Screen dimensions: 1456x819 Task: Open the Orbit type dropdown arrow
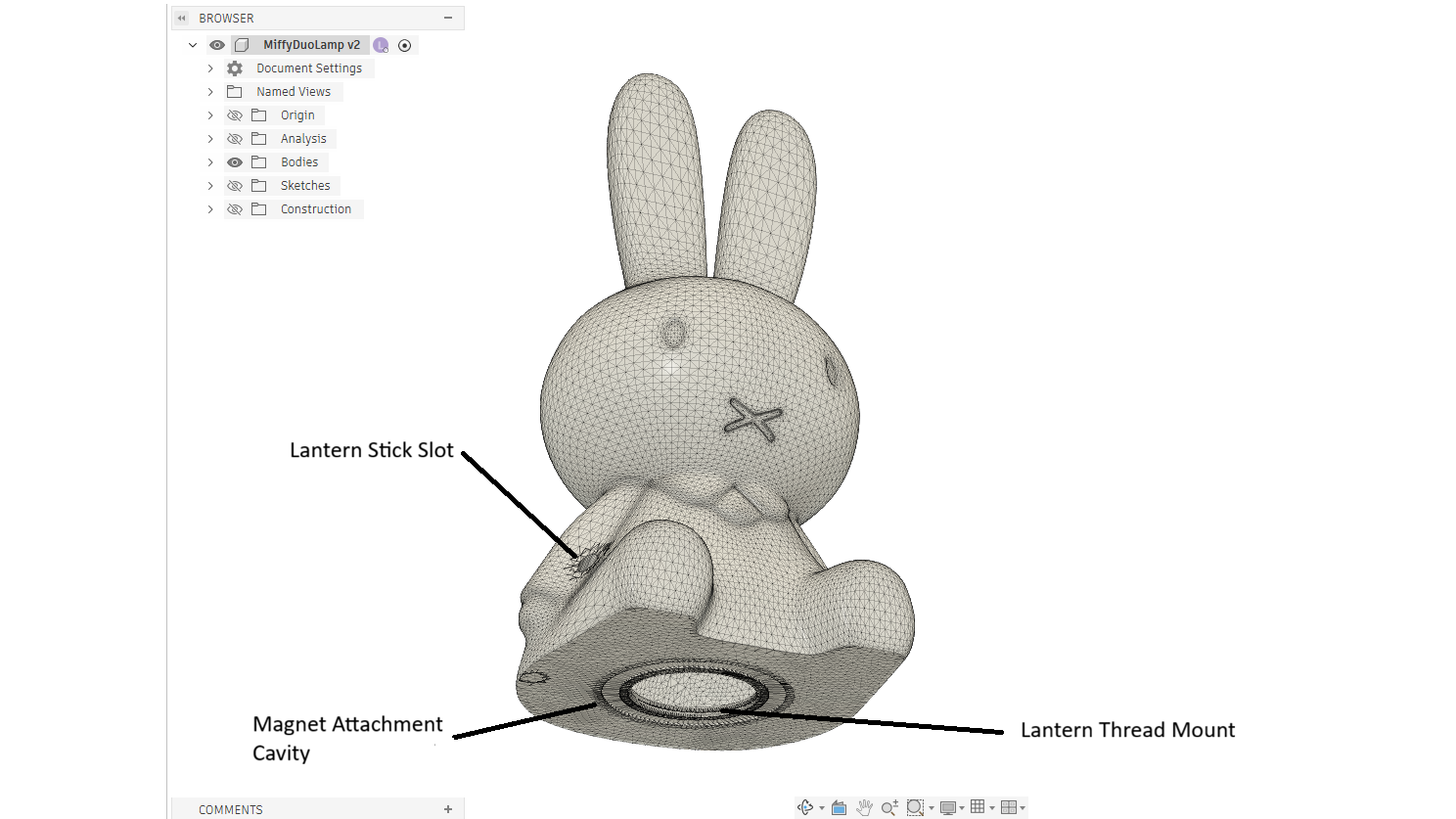(x=822, y=808)
